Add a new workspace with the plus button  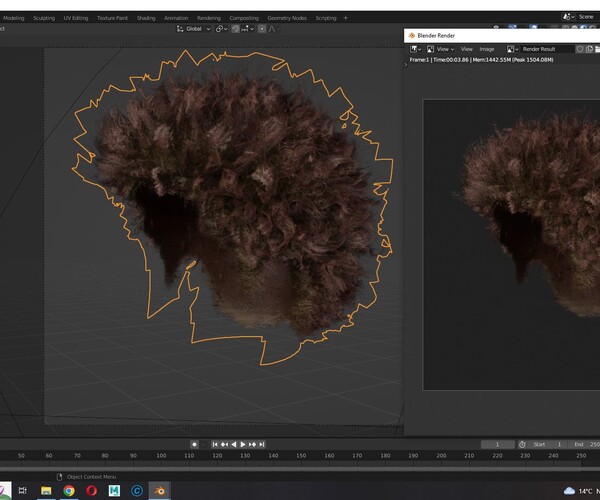tap(346, 18)
